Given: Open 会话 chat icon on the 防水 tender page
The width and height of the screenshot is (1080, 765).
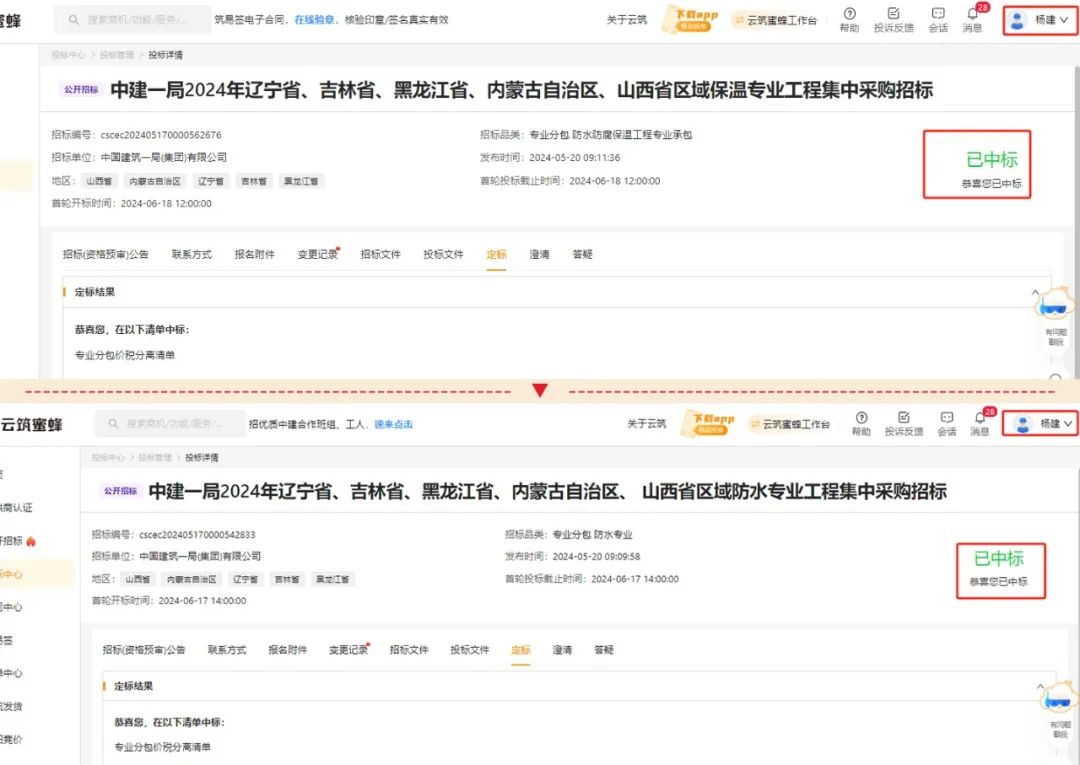Looking at the screenshot, I should point(946,419).
